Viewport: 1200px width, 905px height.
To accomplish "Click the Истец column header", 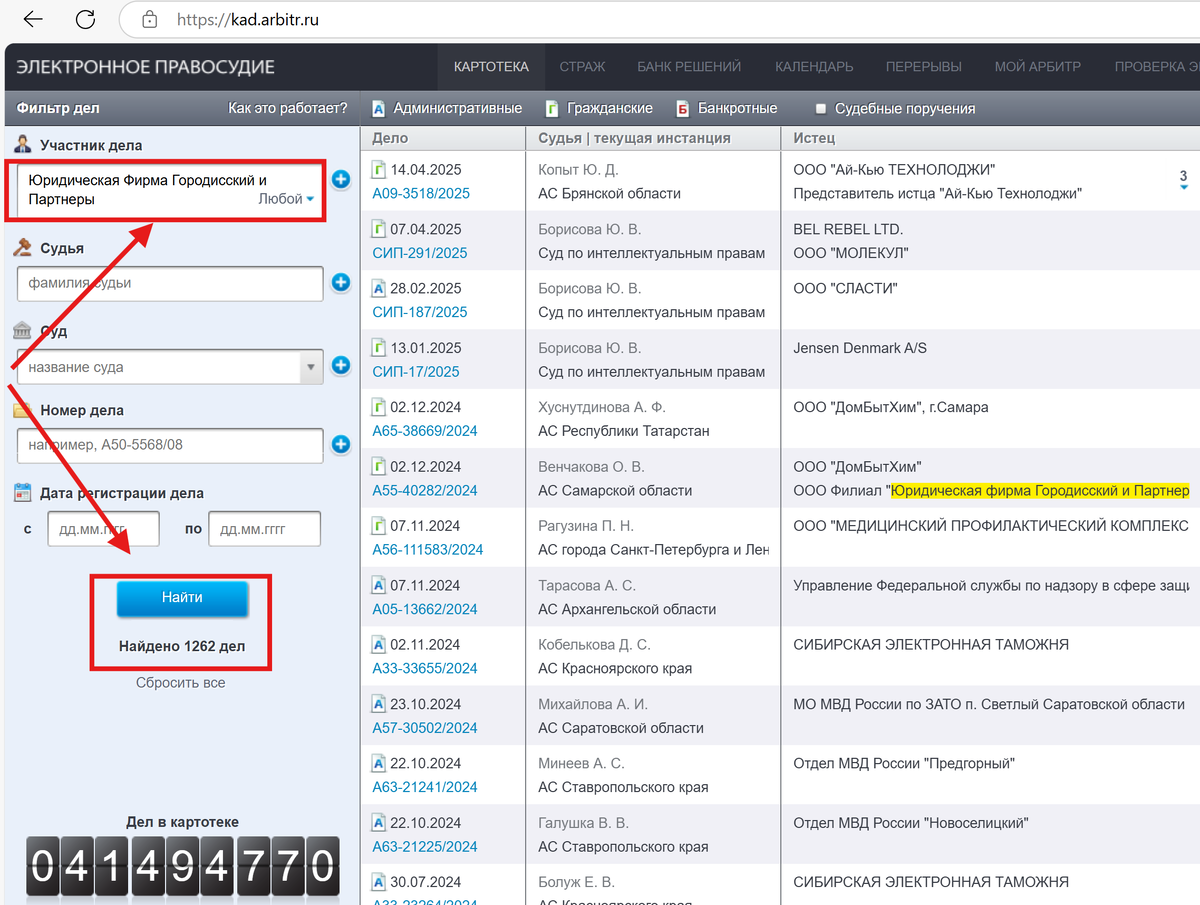I will pos(814,138).
